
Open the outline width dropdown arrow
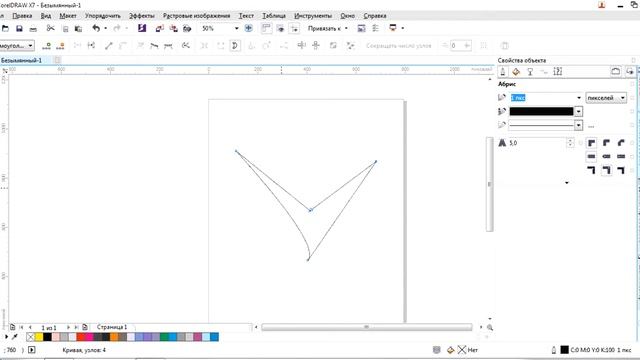point(579,98)
